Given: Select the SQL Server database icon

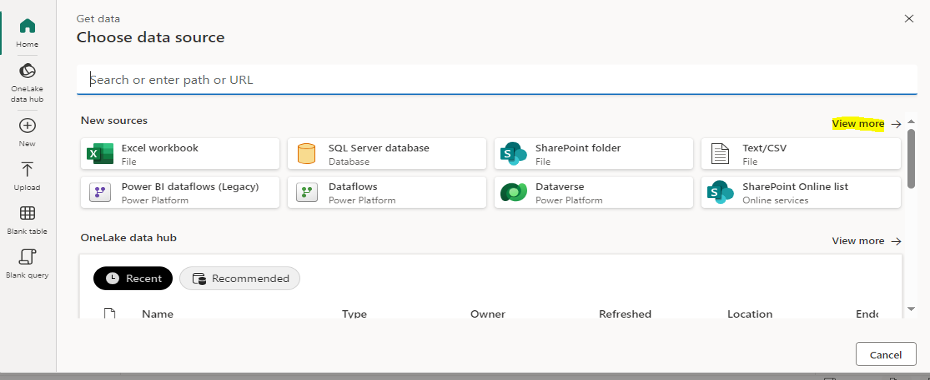Looking at the screenshot, I should (307, 154).
